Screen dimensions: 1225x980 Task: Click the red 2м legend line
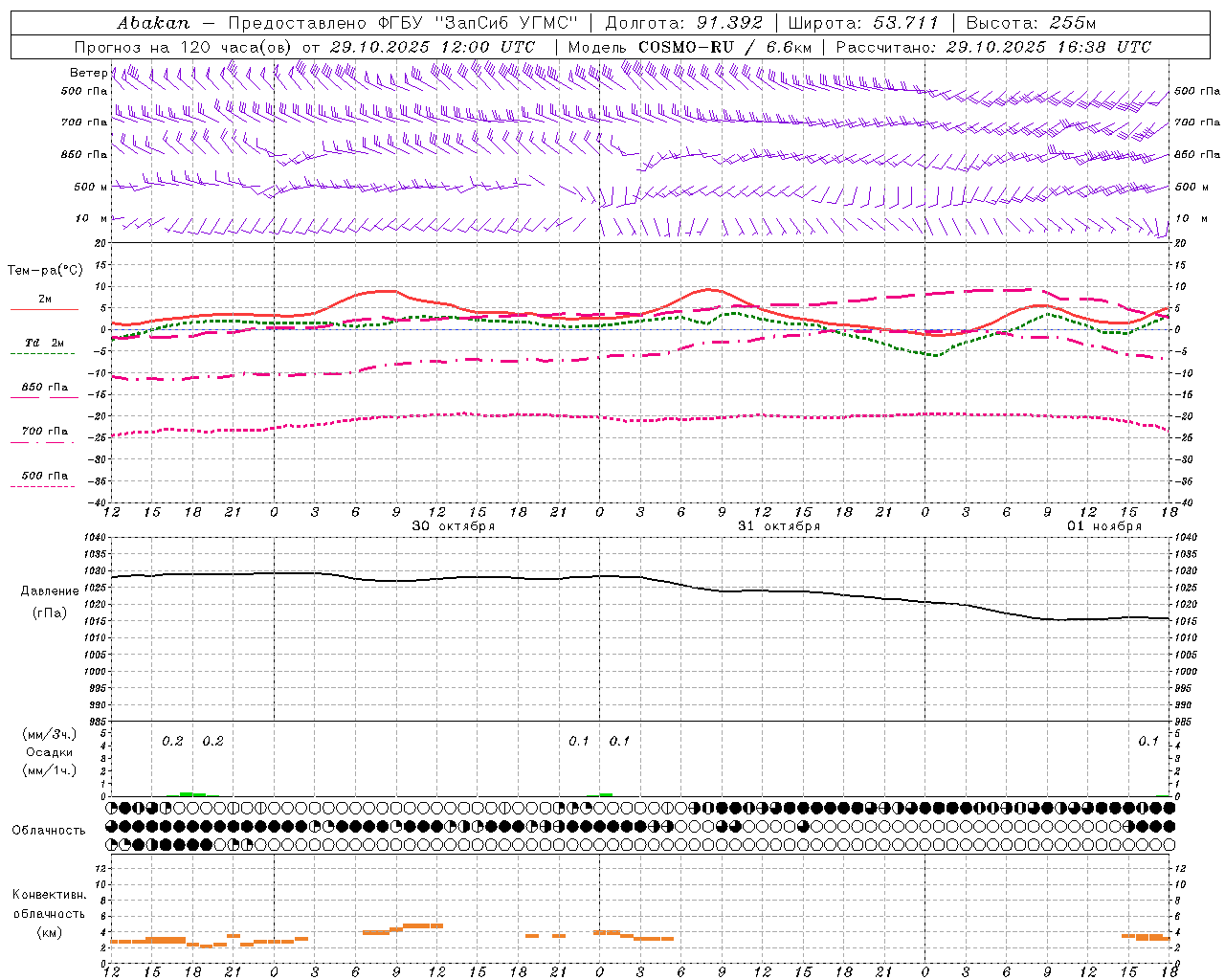pyautogui.click(x=44, y=309)
